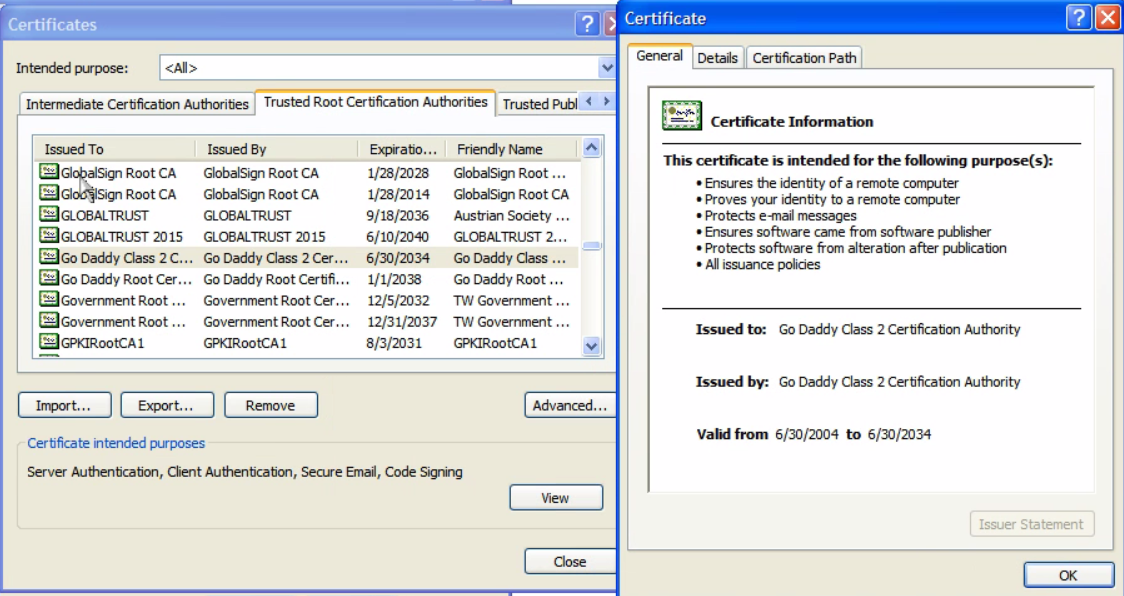Click the Certificate Information badge icon
Screen dimensions: 1124x596
682,117
